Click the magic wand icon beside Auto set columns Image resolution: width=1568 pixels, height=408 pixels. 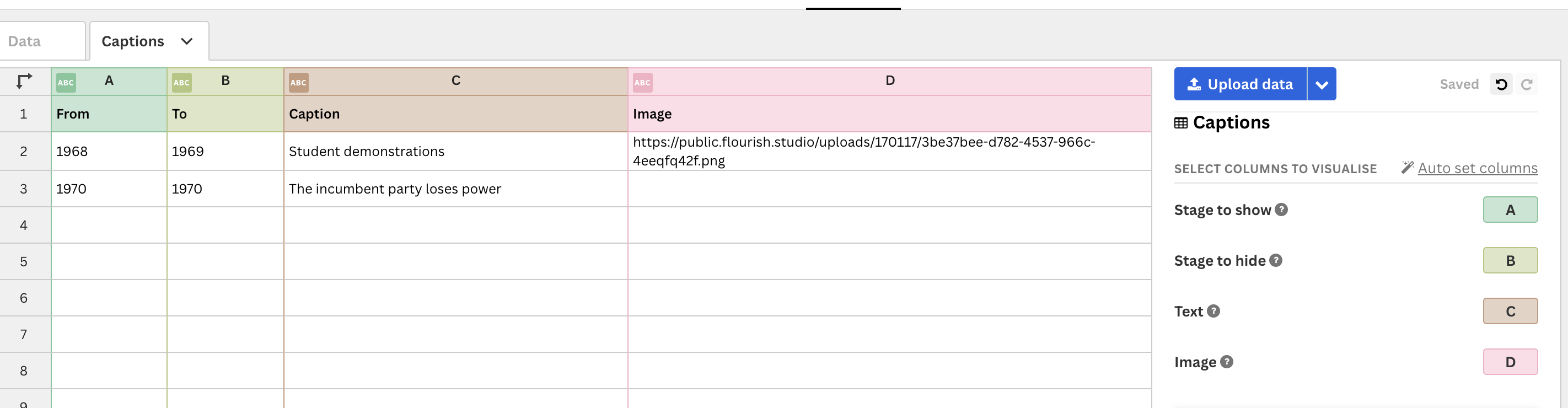(1406, 168)
